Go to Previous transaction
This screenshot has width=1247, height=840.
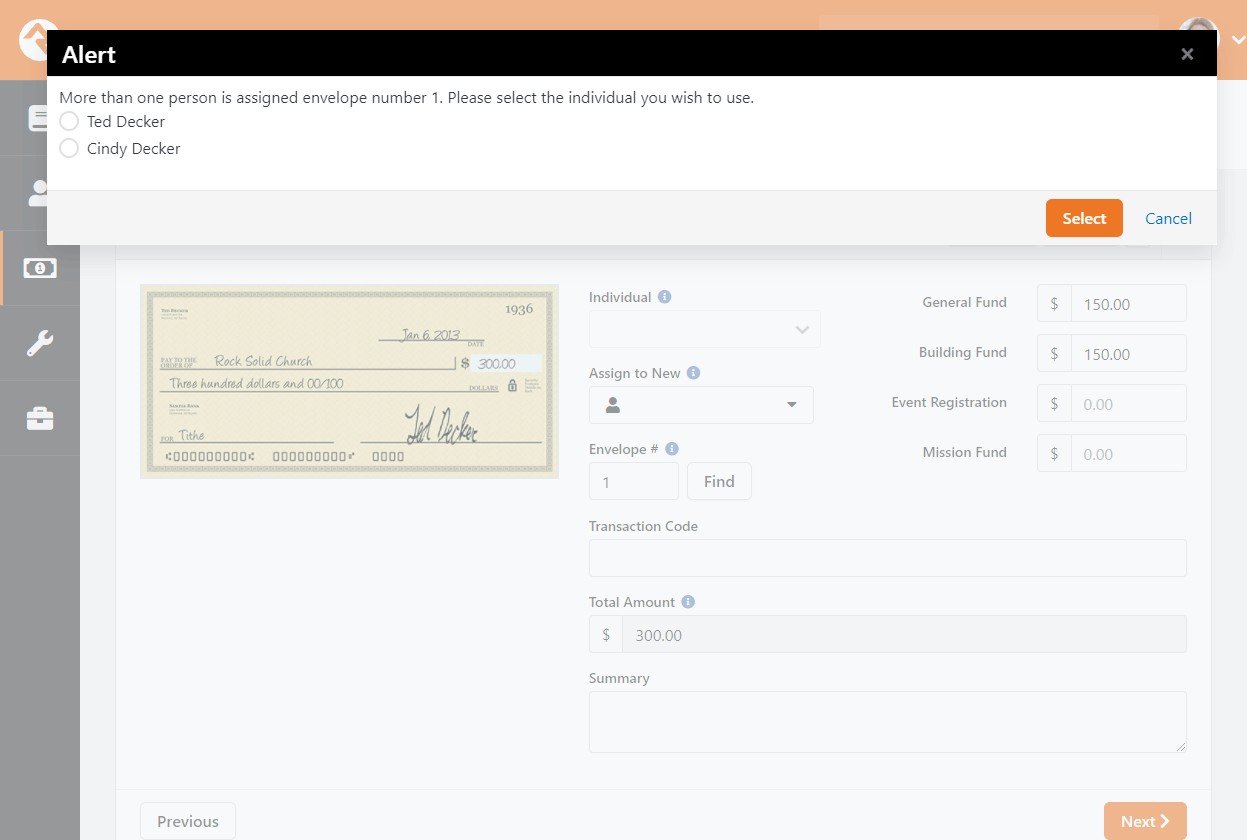[188, 821]
